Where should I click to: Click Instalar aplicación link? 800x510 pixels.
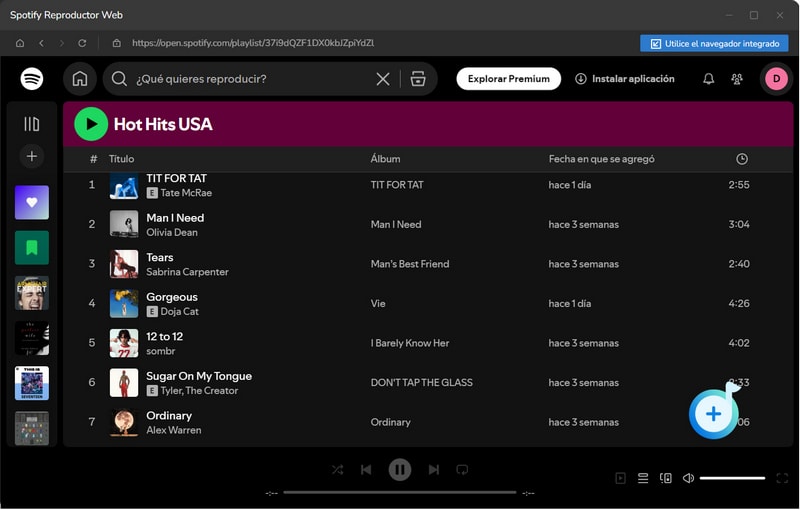pos(625,79)
